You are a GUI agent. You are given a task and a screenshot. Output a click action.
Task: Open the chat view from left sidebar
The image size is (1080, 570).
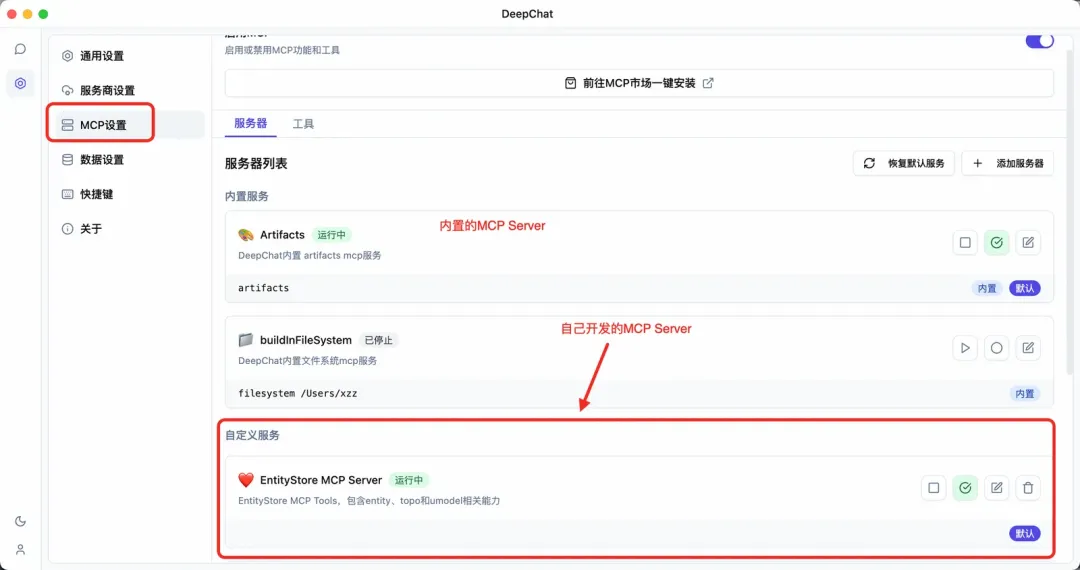tap(20, 49)
